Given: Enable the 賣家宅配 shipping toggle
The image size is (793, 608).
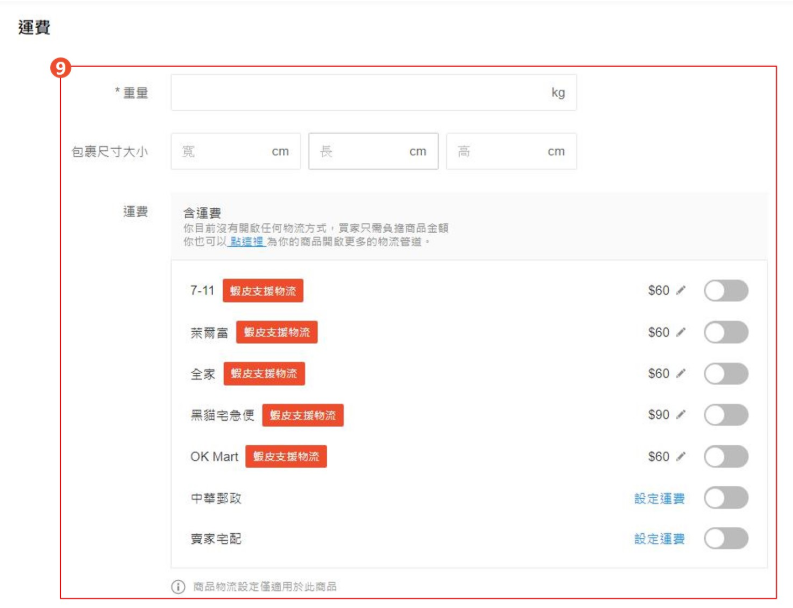Looking at the screenshot, I should click(726, 538).
